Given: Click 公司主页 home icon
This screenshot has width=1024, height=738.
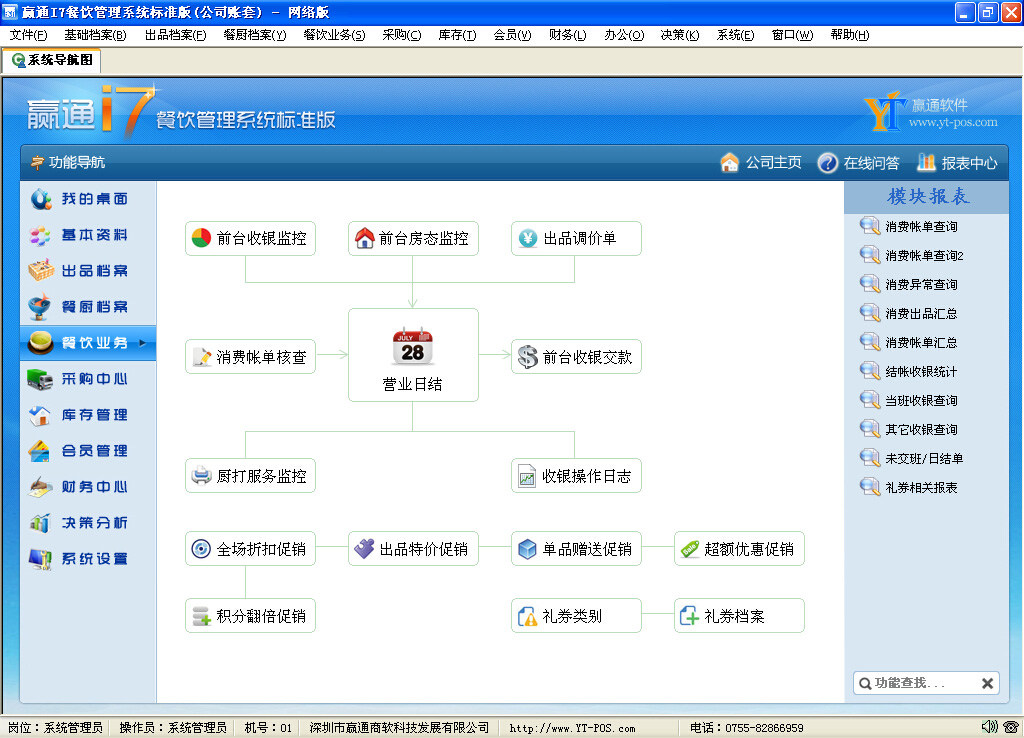Looking at the screenshot, I should 729,162.
